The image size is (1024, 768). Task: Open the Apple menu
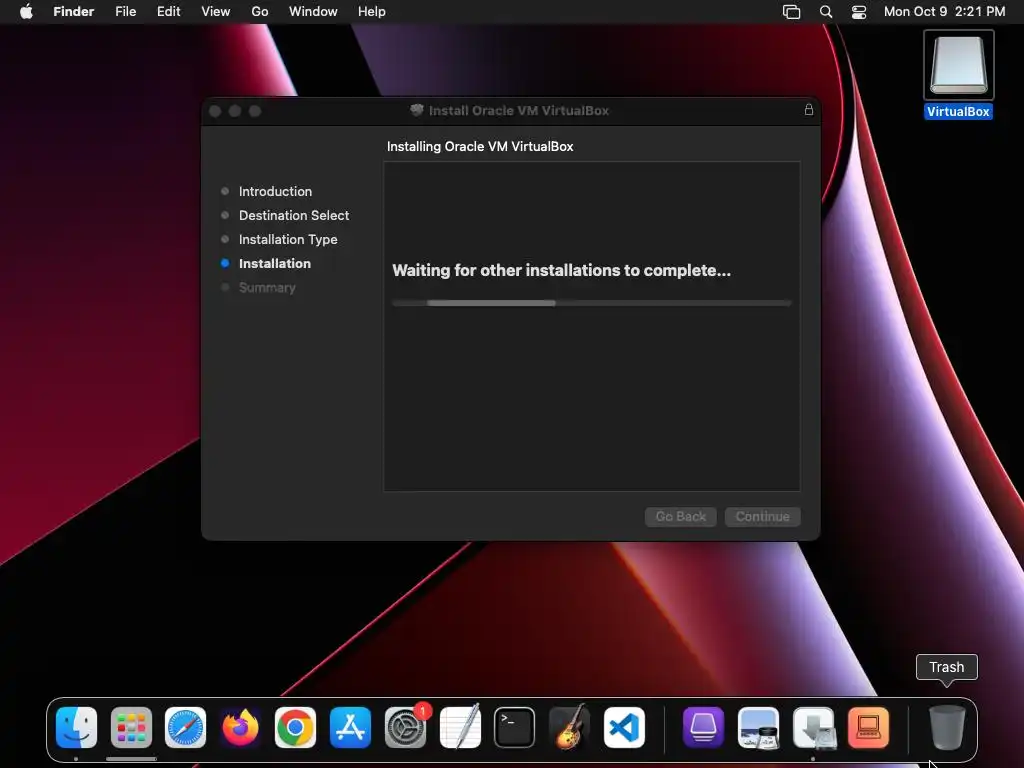(x=26, y=12)
